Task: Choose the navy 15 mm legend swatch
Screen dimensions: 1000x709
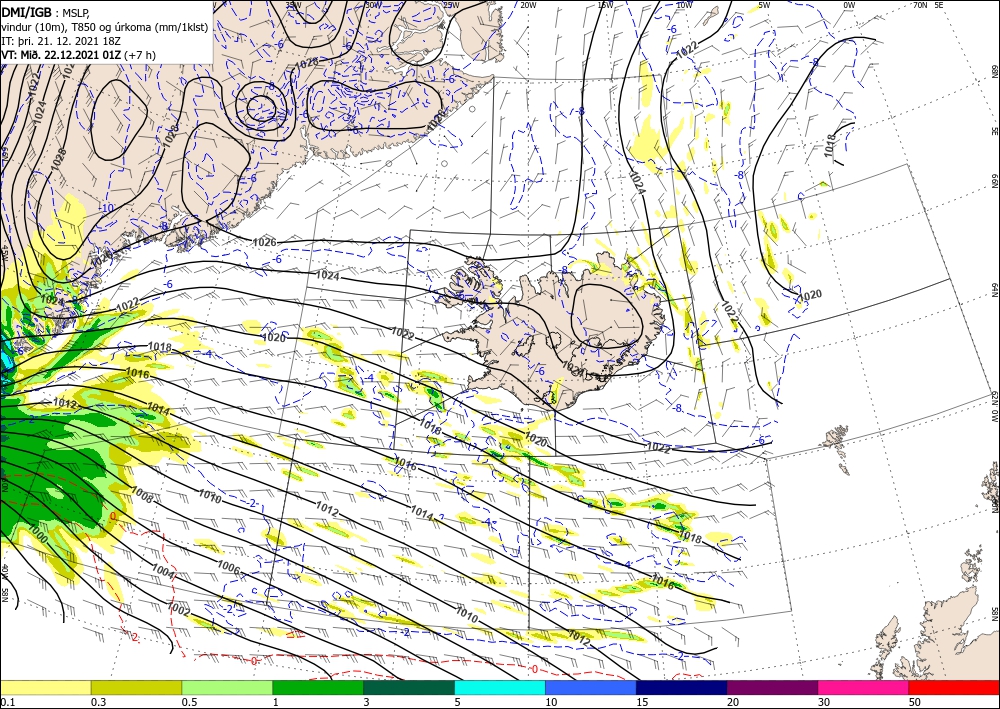Action: [x=682, y=687]
